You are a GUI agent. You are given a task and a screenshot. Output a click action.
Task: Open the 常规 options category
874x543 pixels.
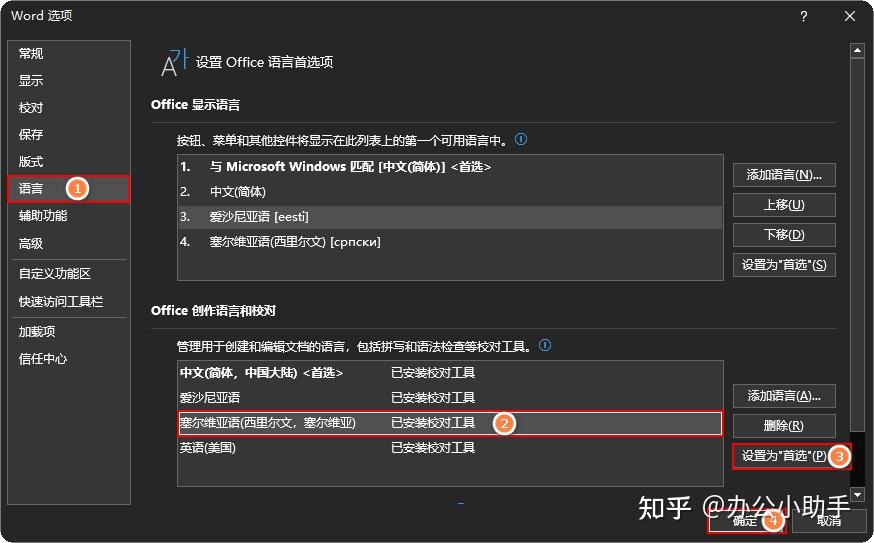point(69,54)
